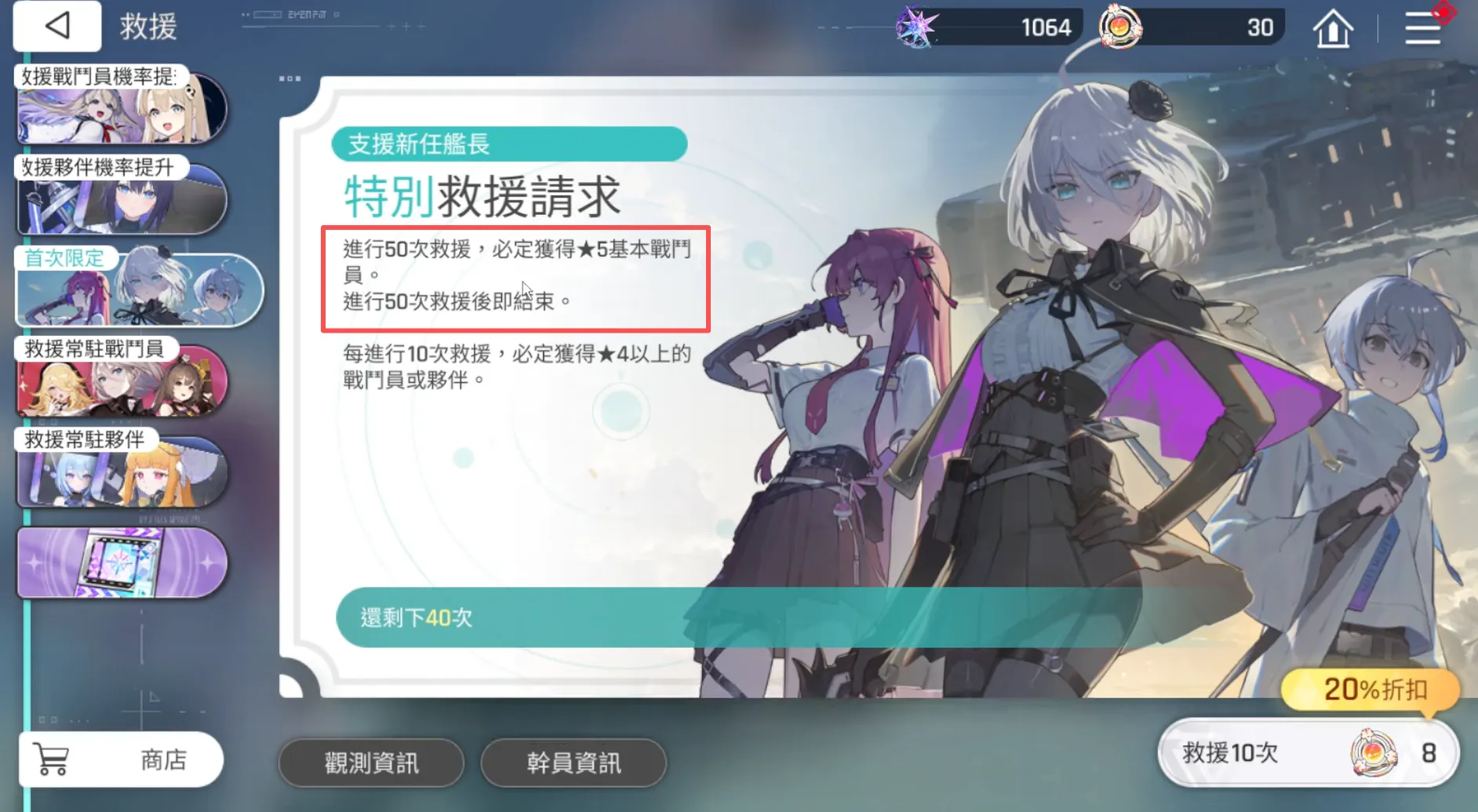The height and width of the screenshot is (812, 1478).
Task: Tap the purple crystal currency icon
Action: 916,27
